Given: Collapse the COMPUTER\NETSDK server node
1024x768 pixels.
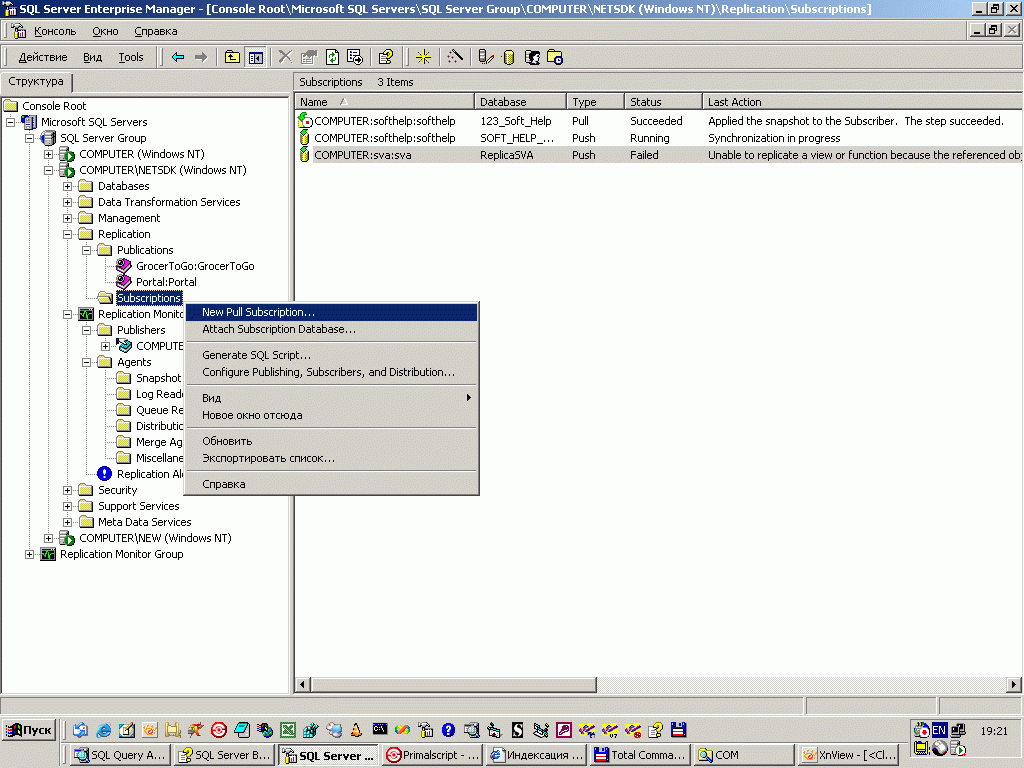Looking at the screenshot, I should pos(48,170).
